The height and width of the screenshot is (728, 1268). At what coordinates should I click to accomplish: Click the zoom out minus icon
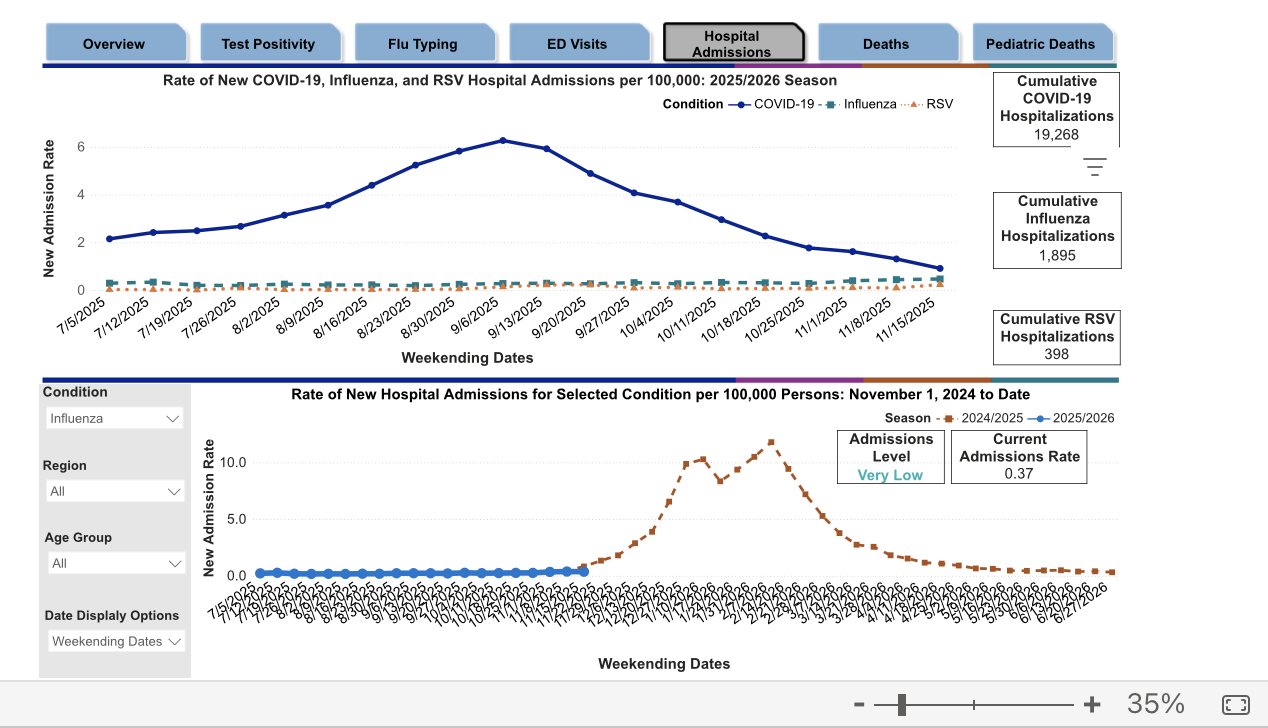(x=859, y=704)
